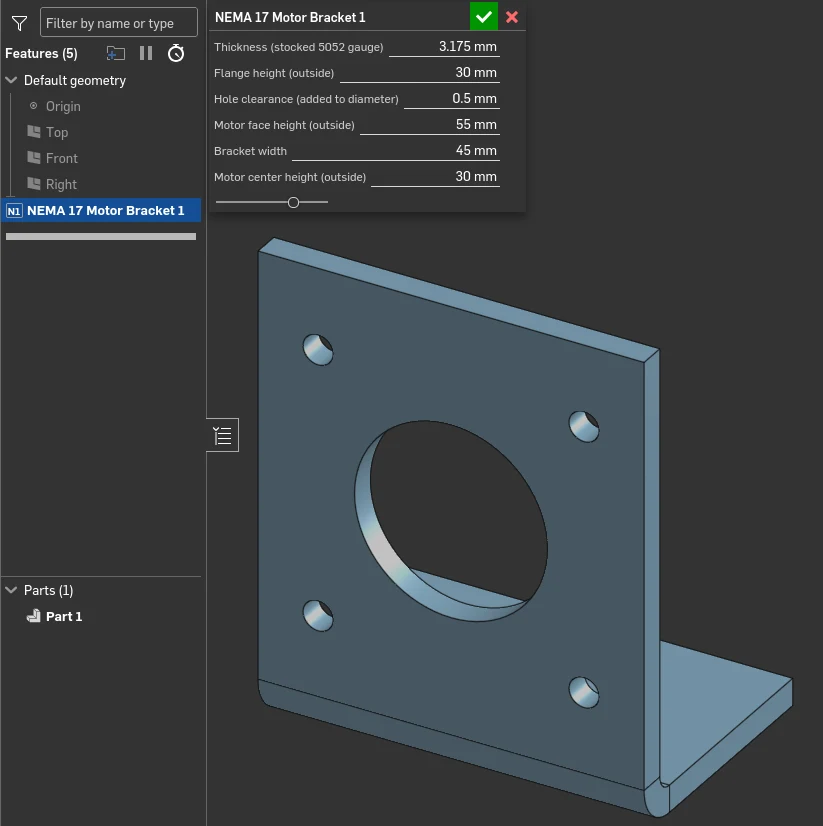Select Part 1 in Parts list
823x826 pixels.
click(64, 616)
